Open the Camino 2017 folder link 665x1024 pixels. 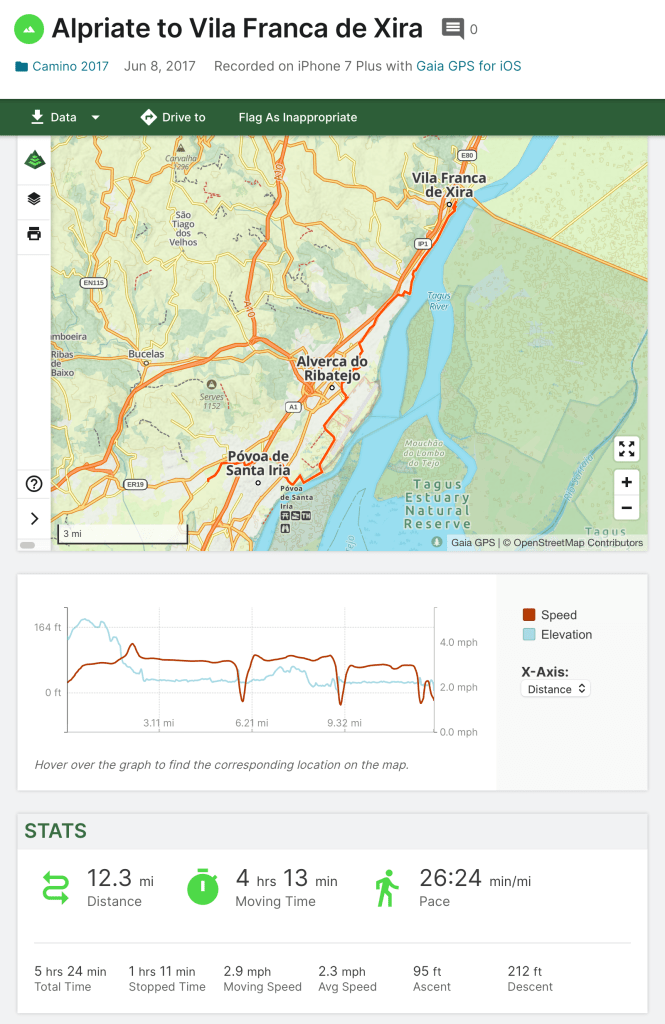pos(70,67)
